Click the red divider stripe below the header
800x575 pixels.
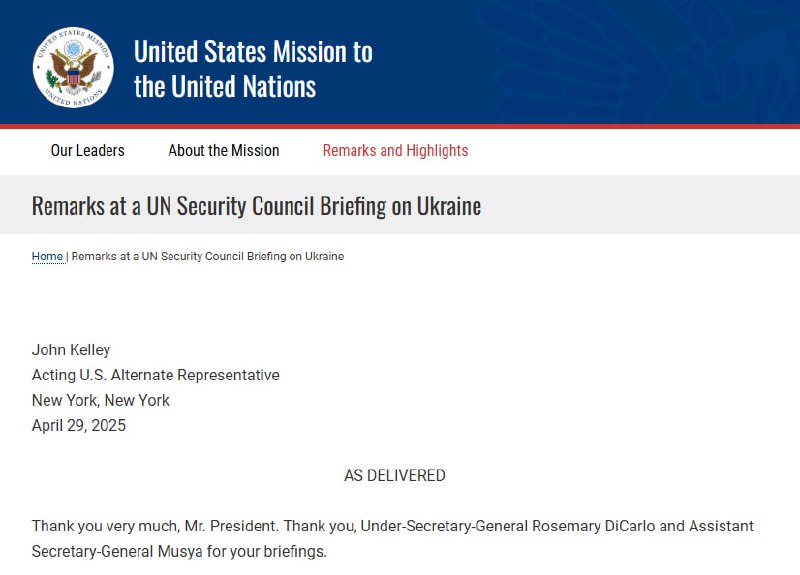coord(400,127)
